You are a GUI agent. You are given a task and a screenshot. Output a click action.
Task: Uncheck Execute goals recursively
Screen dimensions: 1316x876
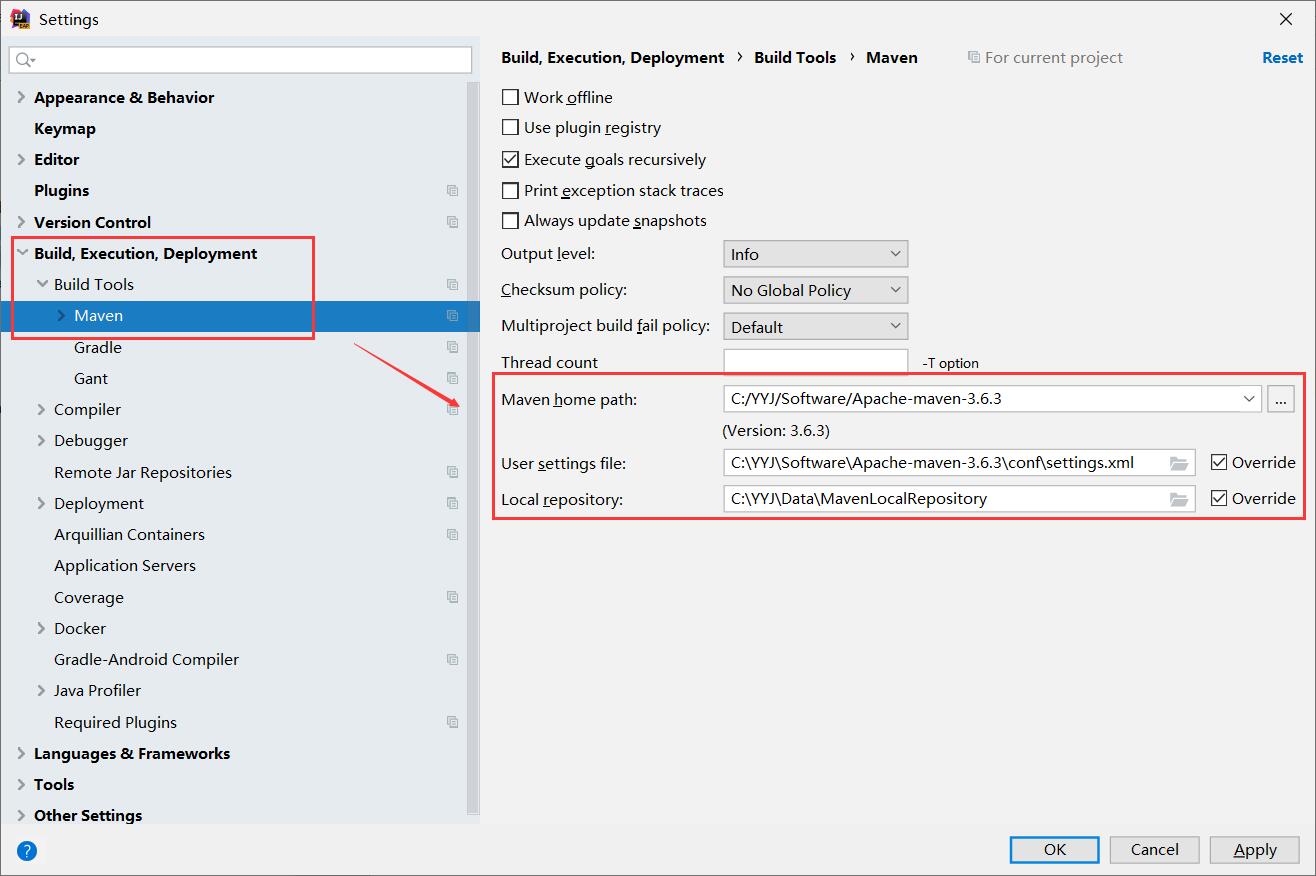(510, 159)
